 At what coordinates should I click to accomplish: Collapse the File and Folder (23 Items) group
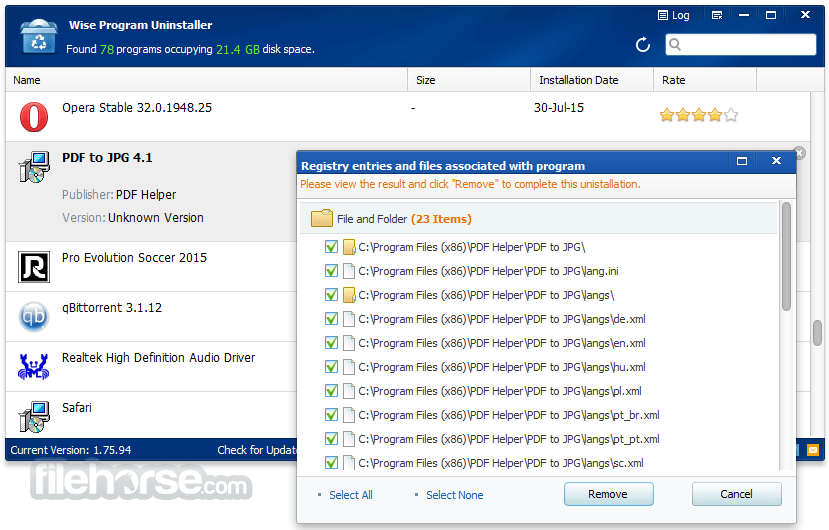(538, 218)
